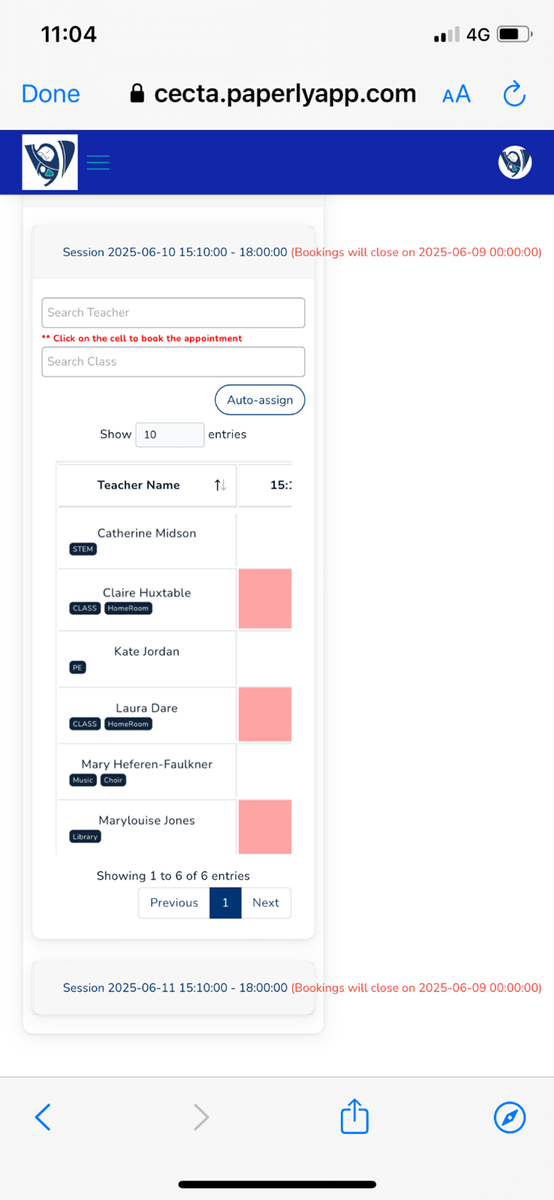Screen dimensions: 554x1200
Task: Focus the Search Teacher field
Action: click(x=173, y=312)
